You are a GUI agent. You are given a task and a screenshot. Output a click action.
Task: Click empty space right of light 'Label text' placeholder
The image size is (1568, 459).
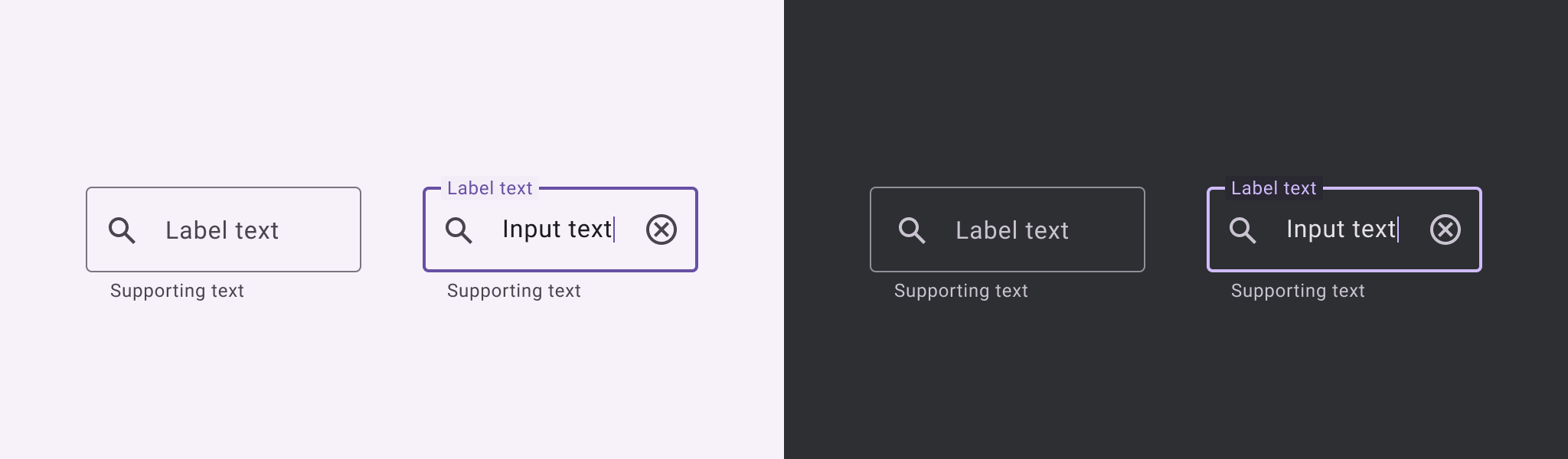coord(322,230)
